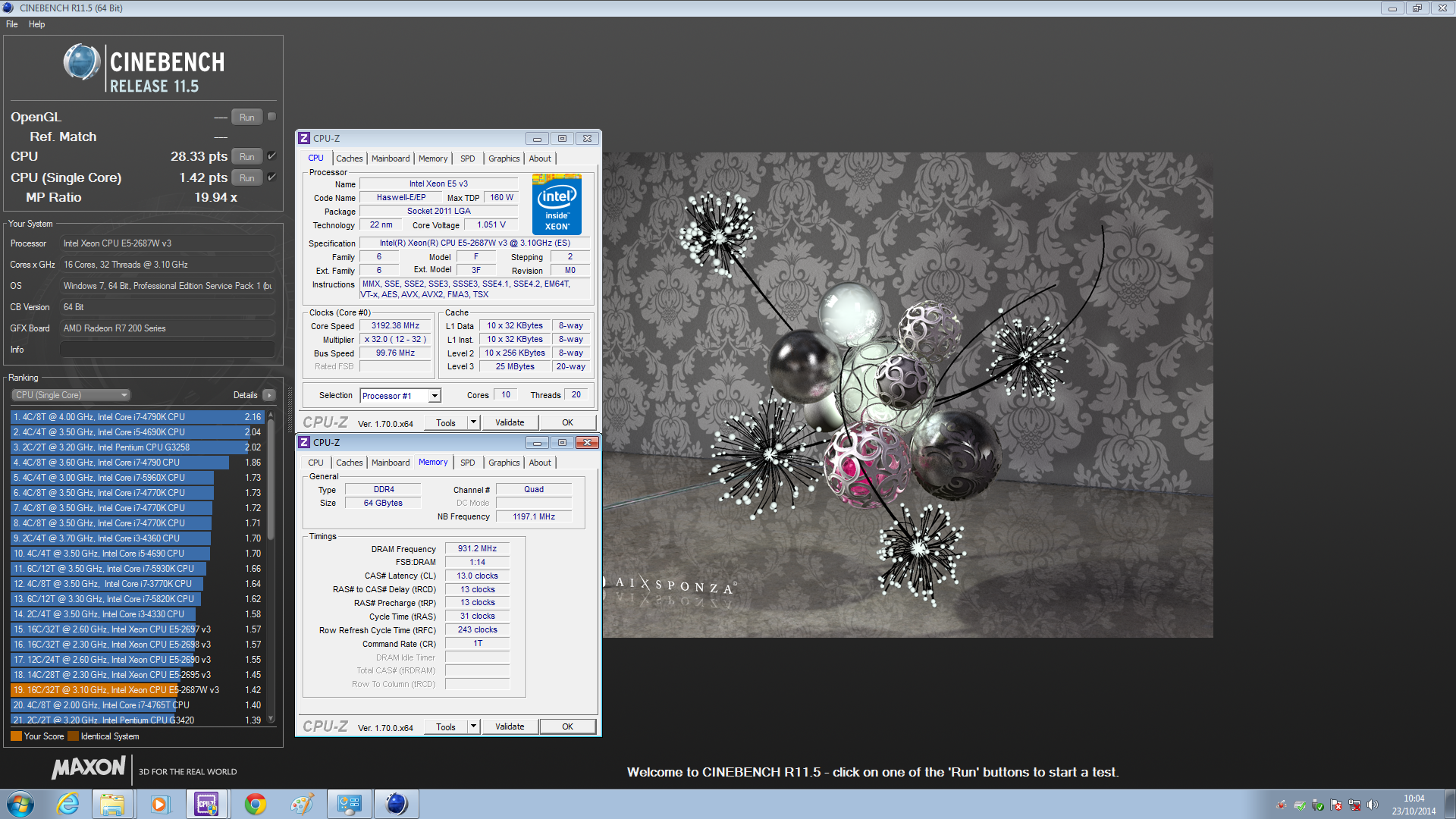Switch to CPU tab in lower CPU-Z
This screenshot has width=1456, height=819.
coord(315,463)
